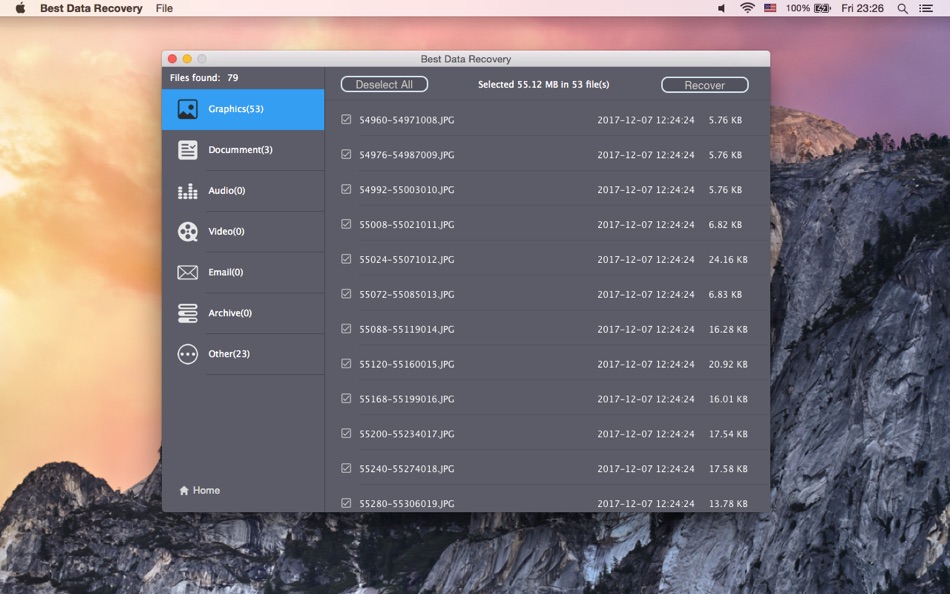950x594 pixels.
Task: Click the battery status icon
Action: [822, 8]
